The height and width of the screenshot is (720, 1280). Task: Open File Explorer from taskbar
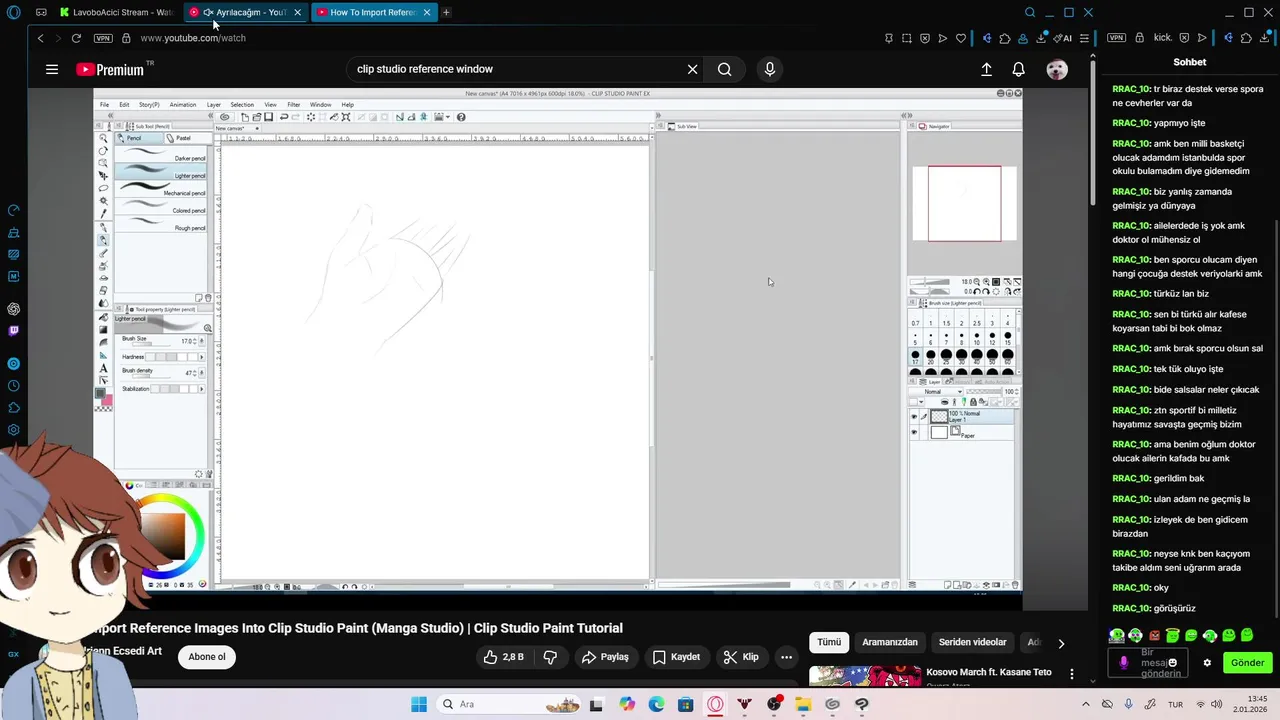(x=803, y=704)
